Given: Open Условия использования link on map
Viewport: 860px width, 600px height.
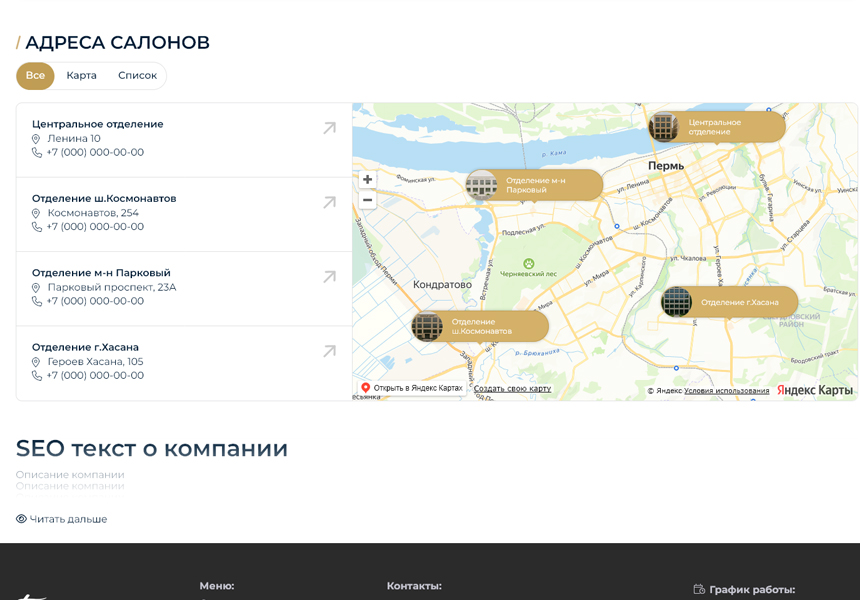Looking at the screenshot, I should pyautogui.click(x=726, y=391).
